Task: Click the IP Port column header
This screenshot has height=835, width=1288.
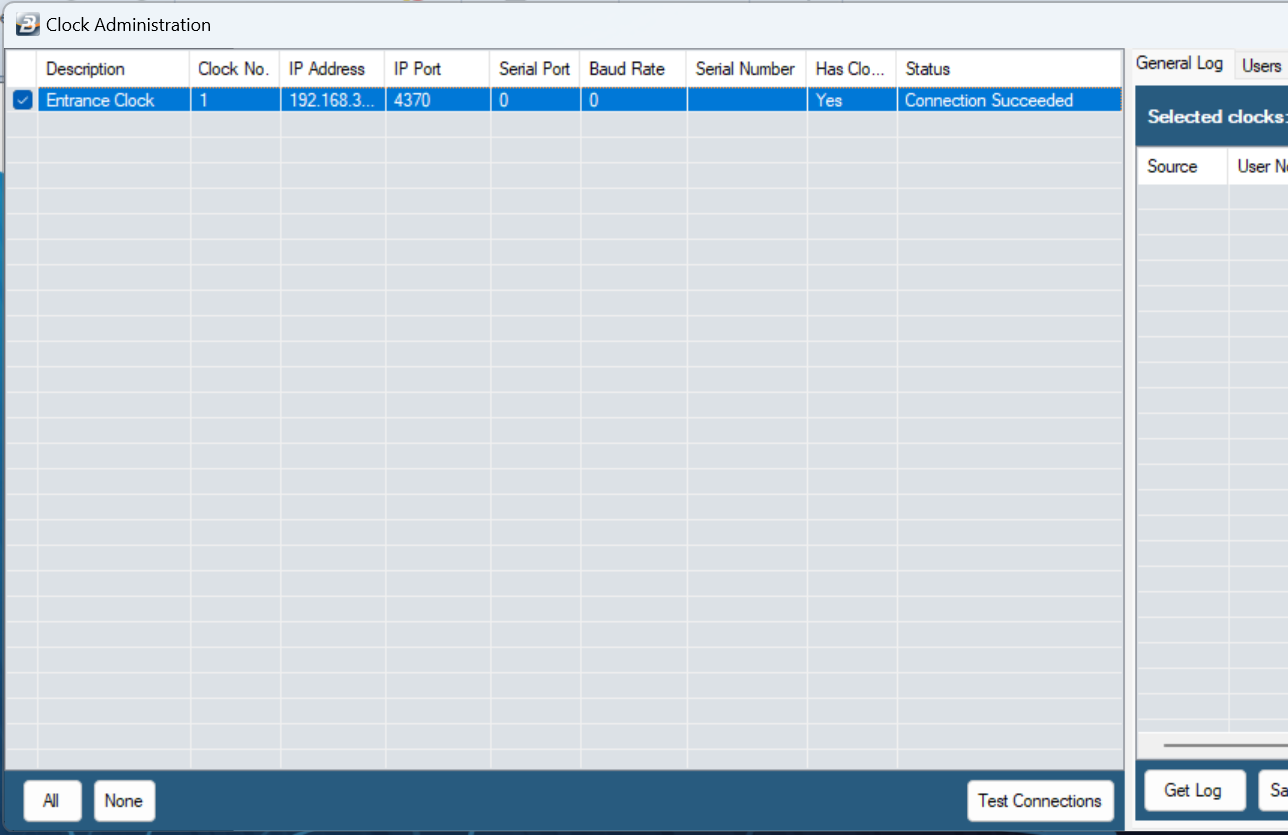Action: pos(437,69)
